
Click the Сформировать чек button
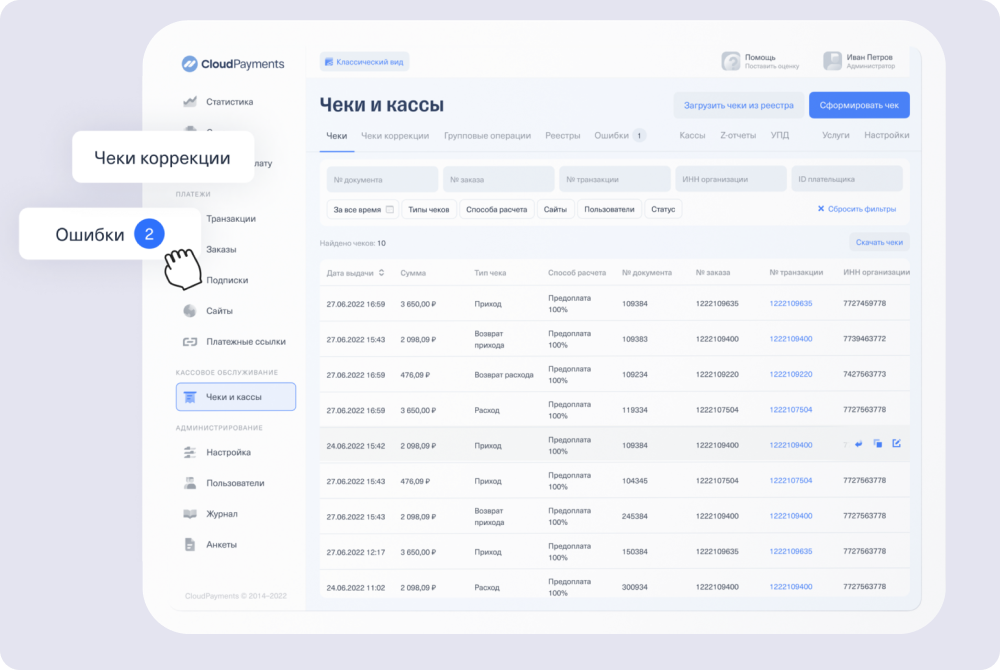tap(858, 104)
